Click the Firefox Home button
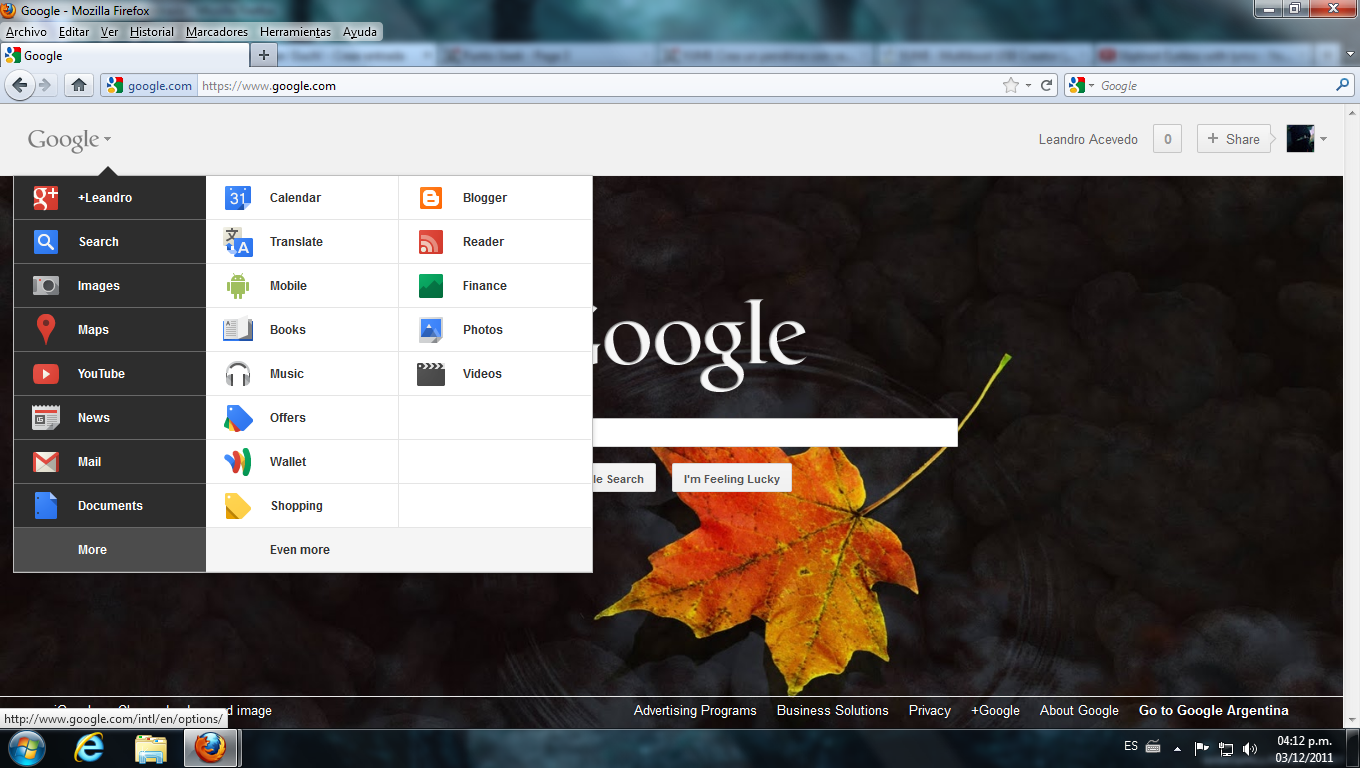The height and width of the screenshot is (768, 1360). [x=79, y=85]
